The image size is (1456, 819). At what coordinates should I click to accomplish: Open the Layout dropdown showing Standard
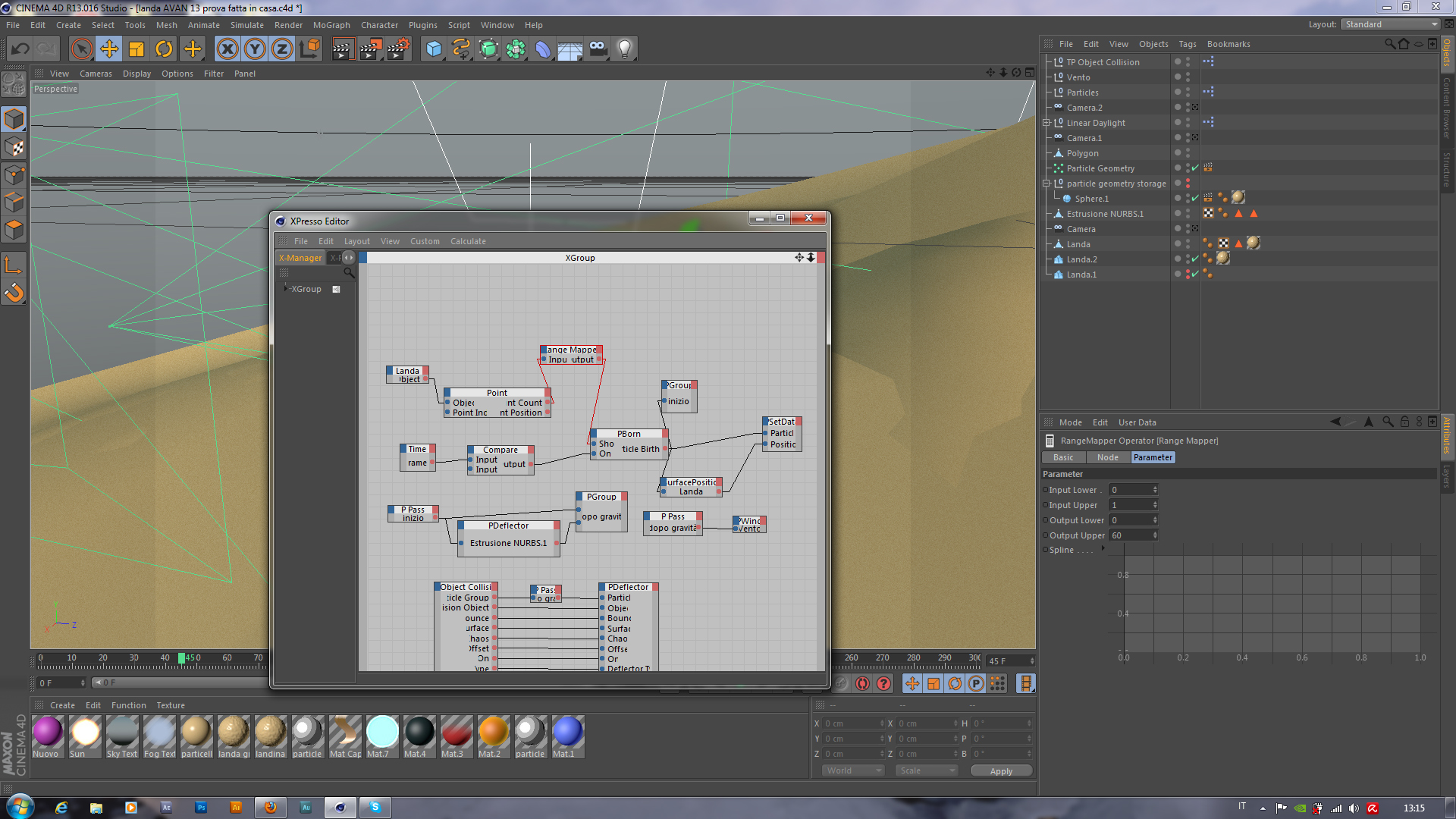click(x=1391, y=24)
